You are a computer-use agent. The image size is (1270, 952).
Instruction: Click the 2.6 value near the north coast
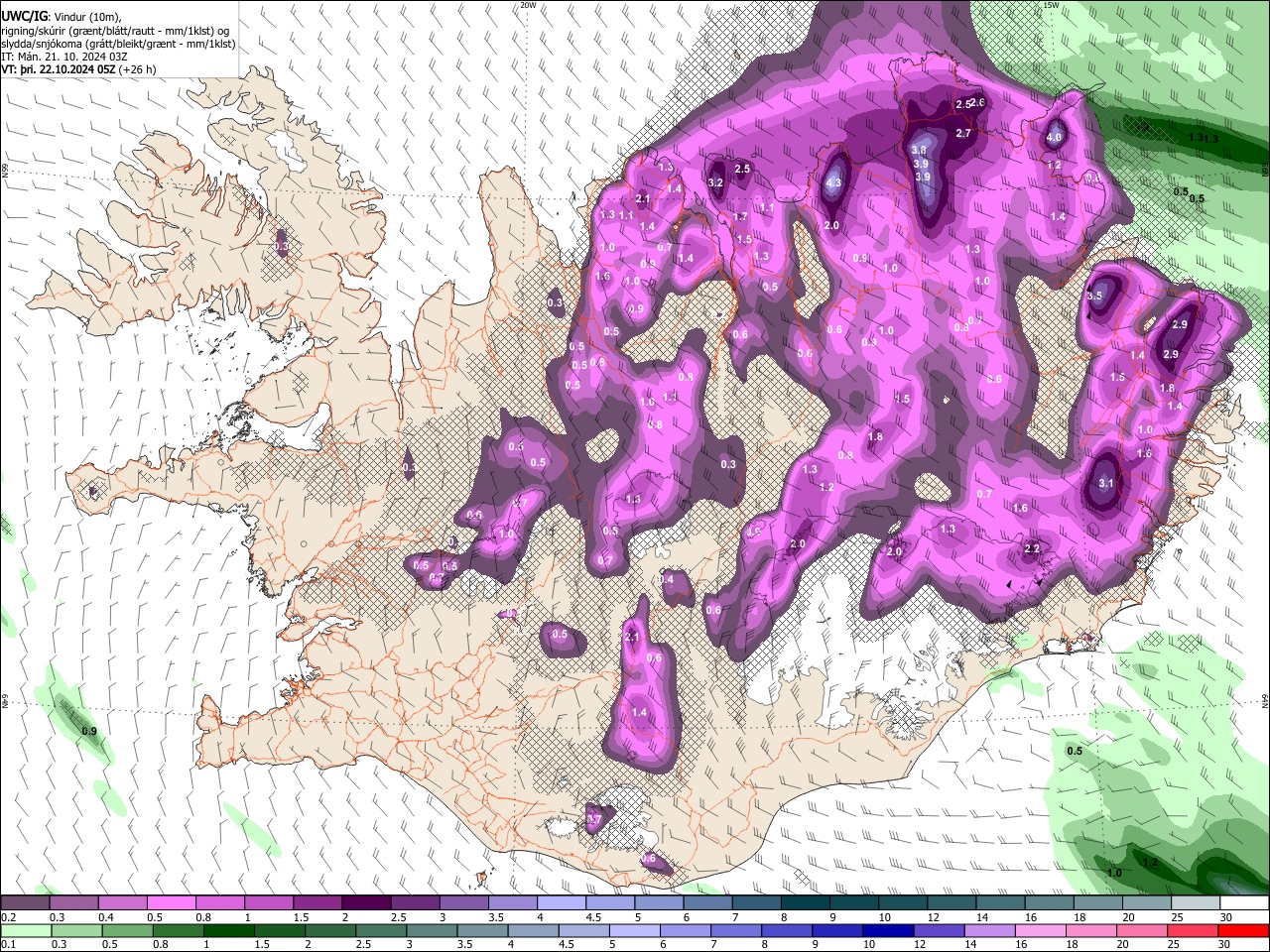[976, 102]
